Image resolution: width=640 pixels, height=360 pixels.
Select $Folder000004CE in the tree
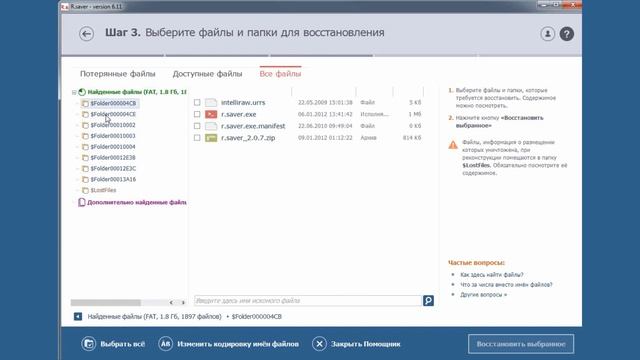(113, 114)
